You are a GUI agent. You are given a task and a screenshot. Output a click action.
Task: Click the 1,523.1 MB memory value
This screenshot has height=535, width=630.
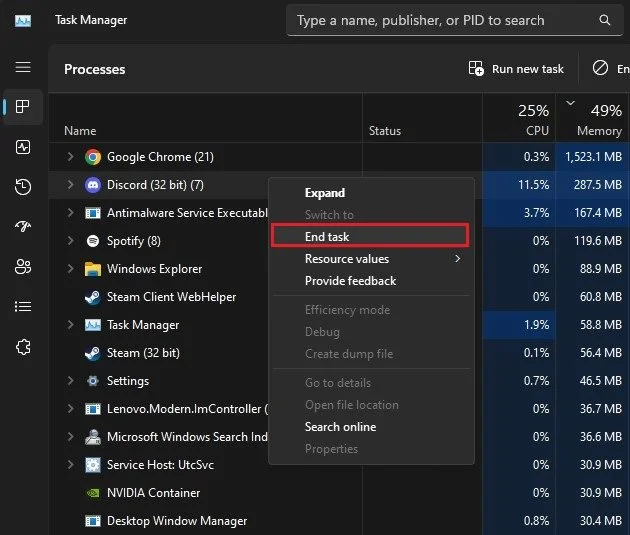tap(593, 157)
